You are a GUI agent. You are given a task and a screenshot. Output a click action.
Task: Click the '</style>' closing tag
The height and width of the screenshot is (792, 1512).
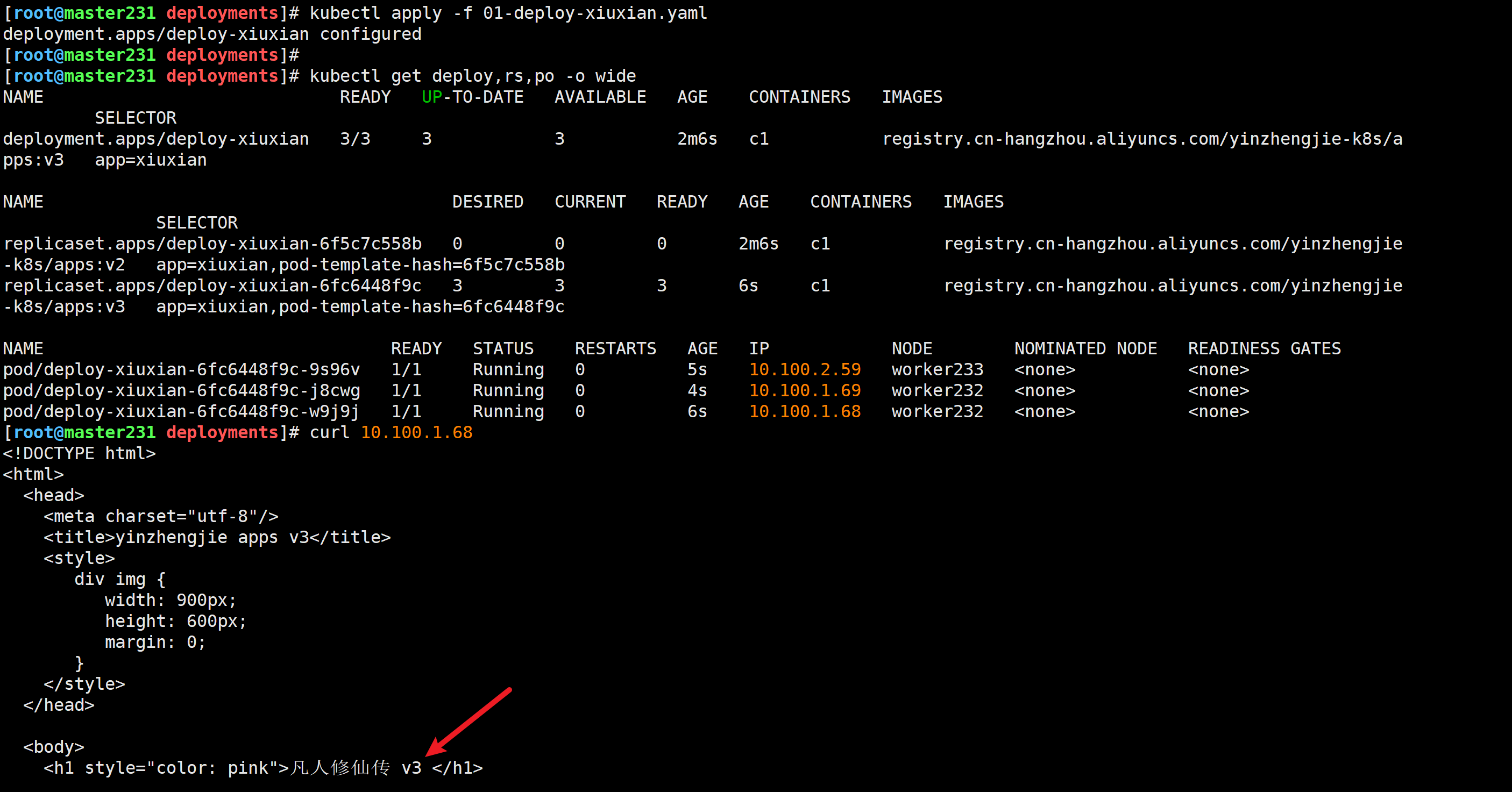pos(84,684)
